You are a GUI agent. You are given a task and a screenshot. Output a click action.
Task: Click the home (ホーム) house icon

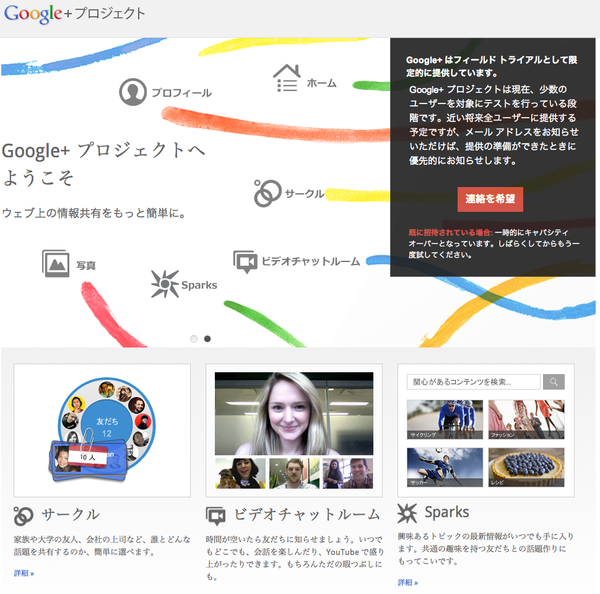287,78
